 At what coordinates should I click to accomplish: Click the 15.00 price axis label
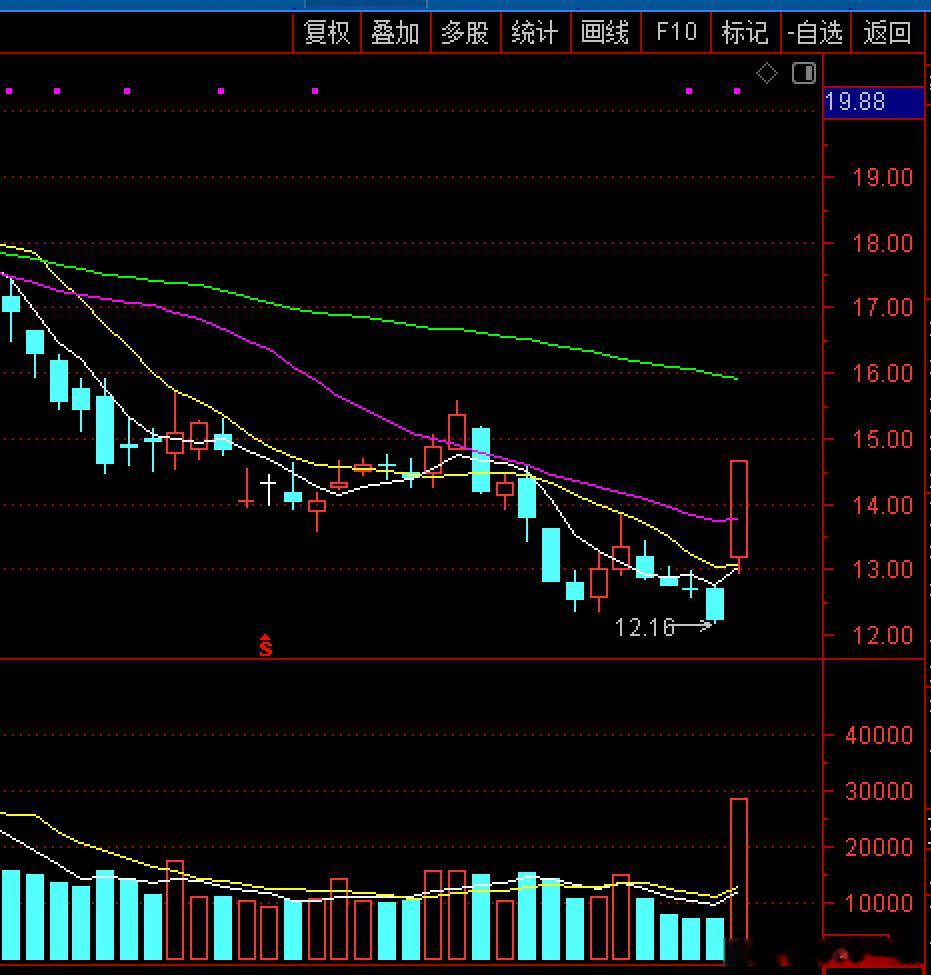tap(882, 440)
